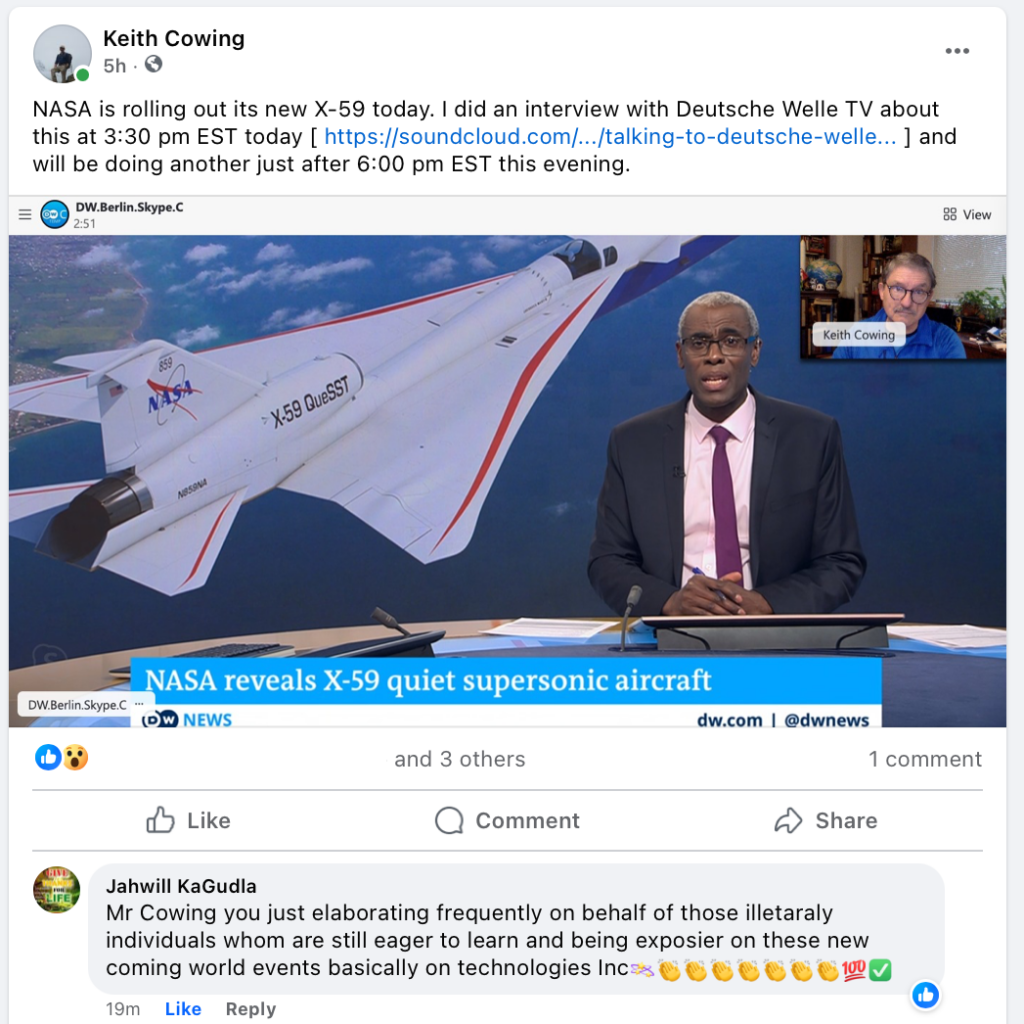The height and width of the screenshot is (1024, 1024).
Task: Open Keith Cowing's profile name link
Action: click(174, 39)
